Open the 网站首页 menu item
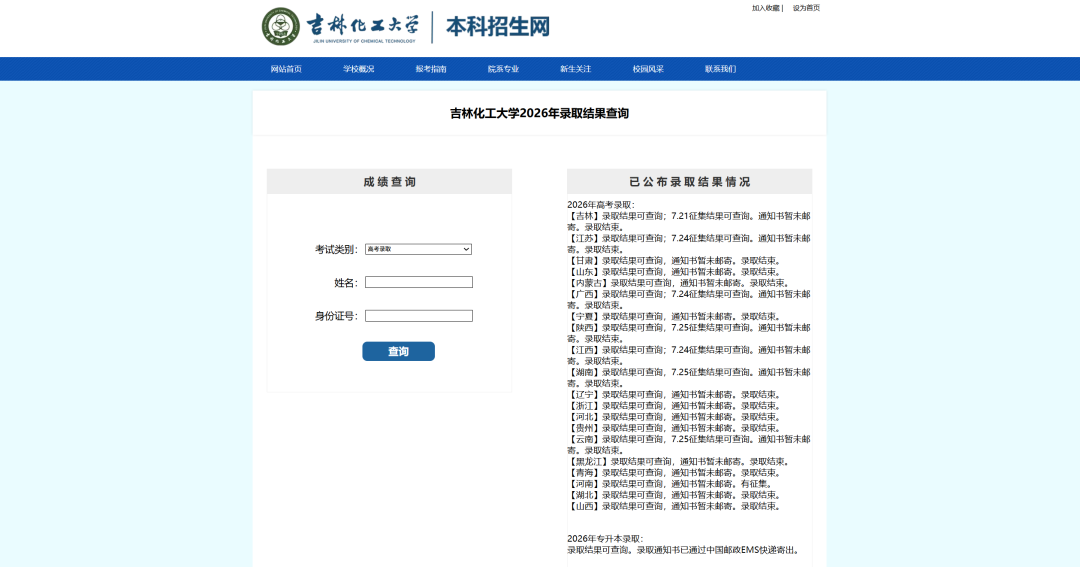 [x=286, y=69]
